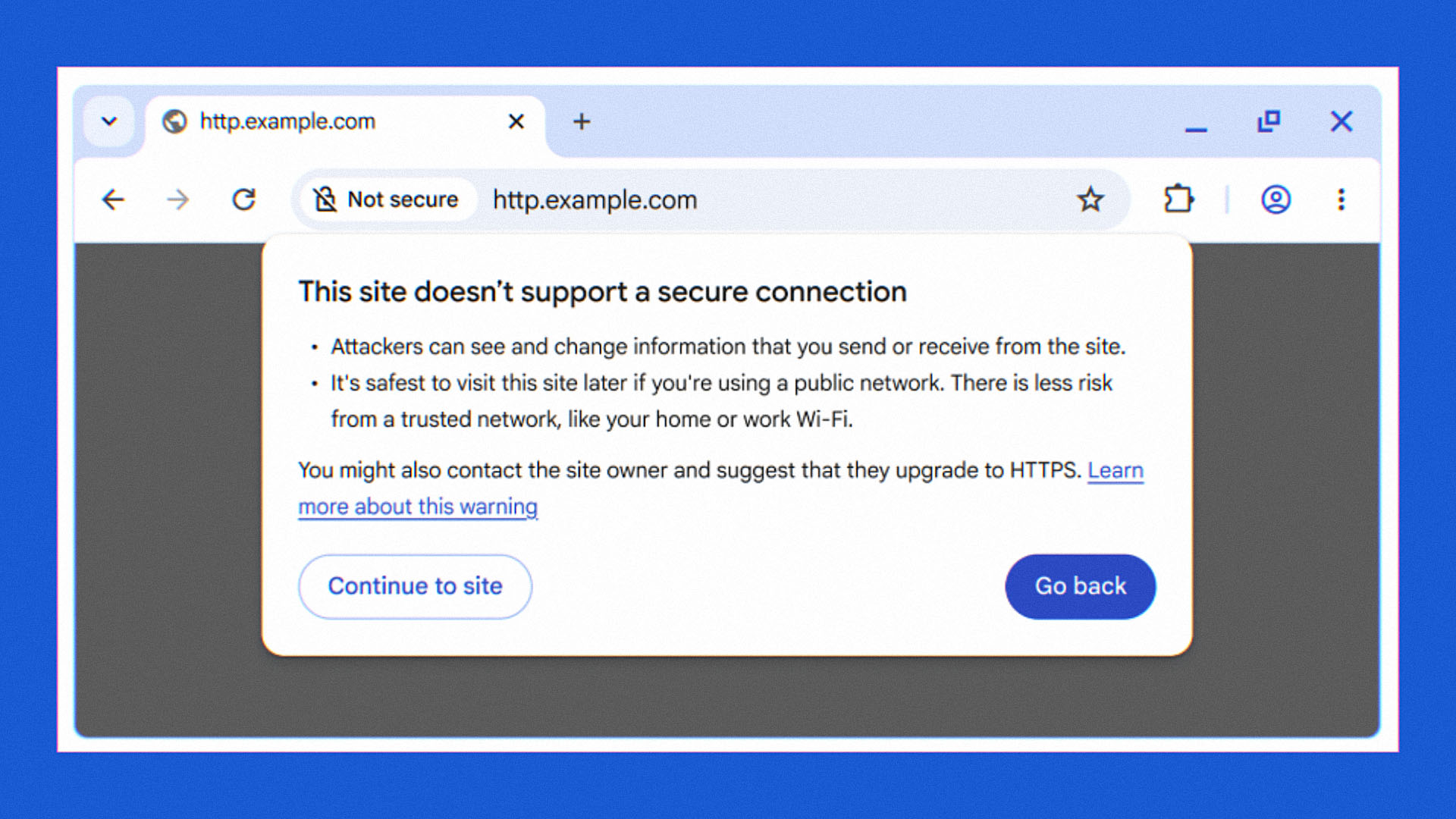The image size is (1456, 819).
Task: Expand the tab search dropdown chevron
Action: coord(109,121)
